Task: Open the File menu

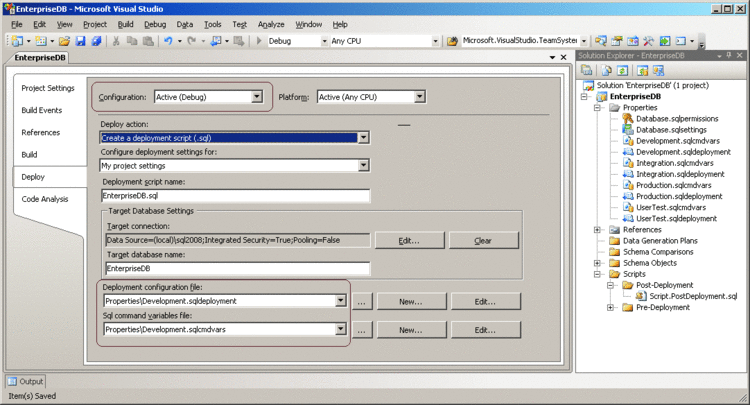Action: (17, 24)
